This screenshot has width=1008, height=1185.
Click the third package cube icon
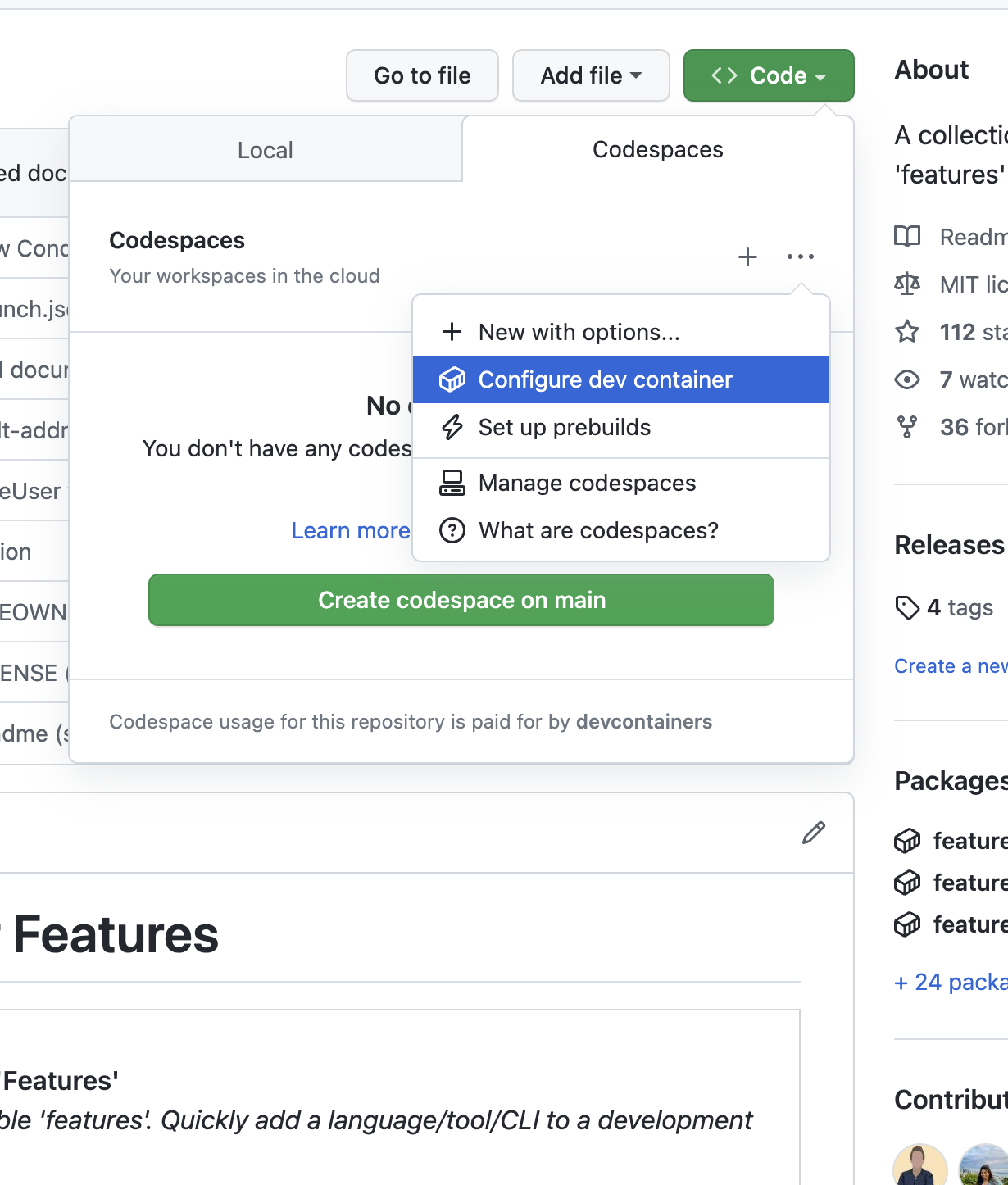click(907, 924)
